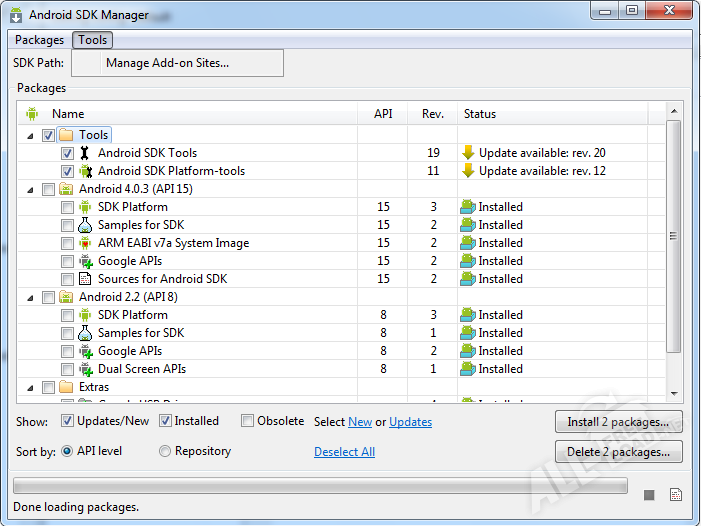
Task: Open the Packages menu
Action: [x=40, y=40]
